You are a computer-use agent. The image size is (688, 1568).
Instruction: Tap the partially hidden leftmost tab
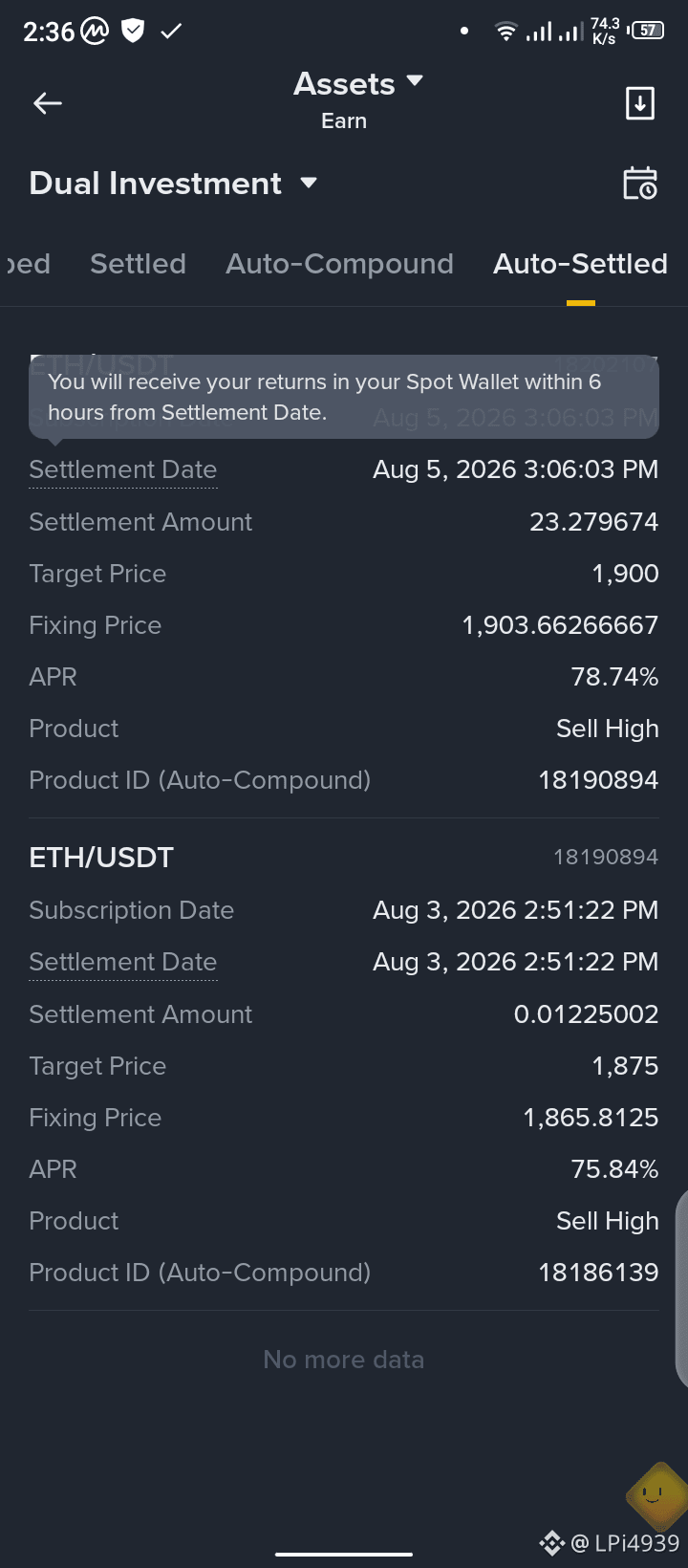coord(27,264)
